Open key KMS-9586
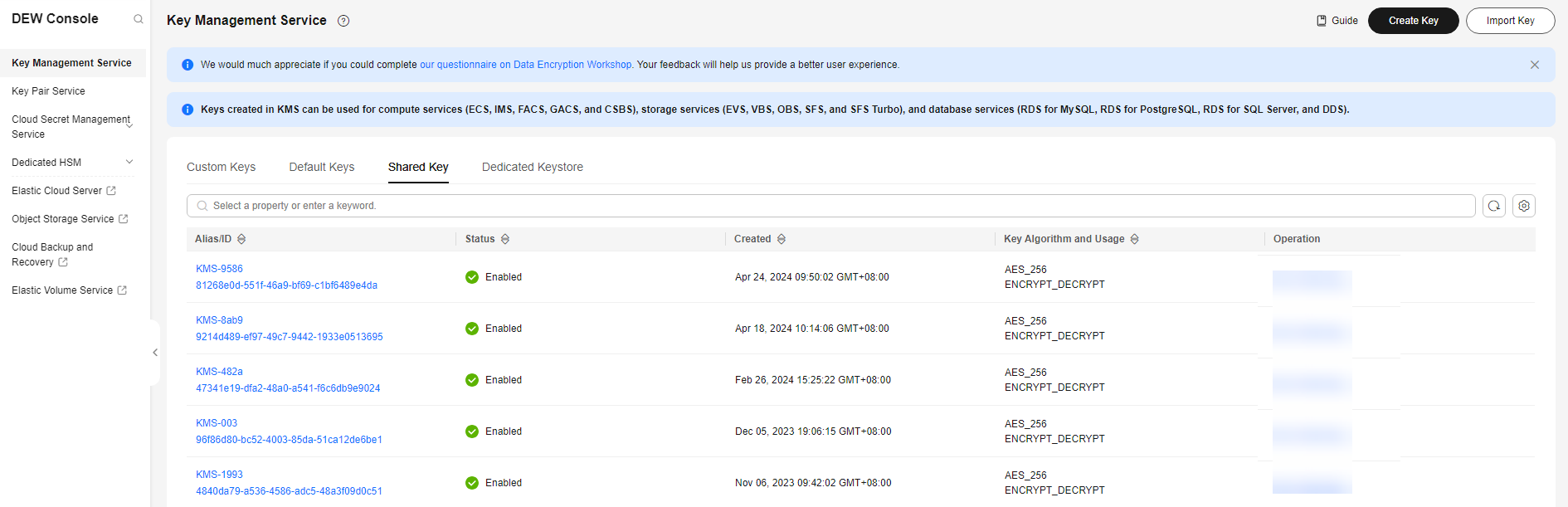Screen dimensions: 1568x507 click(x=219, y=269)
